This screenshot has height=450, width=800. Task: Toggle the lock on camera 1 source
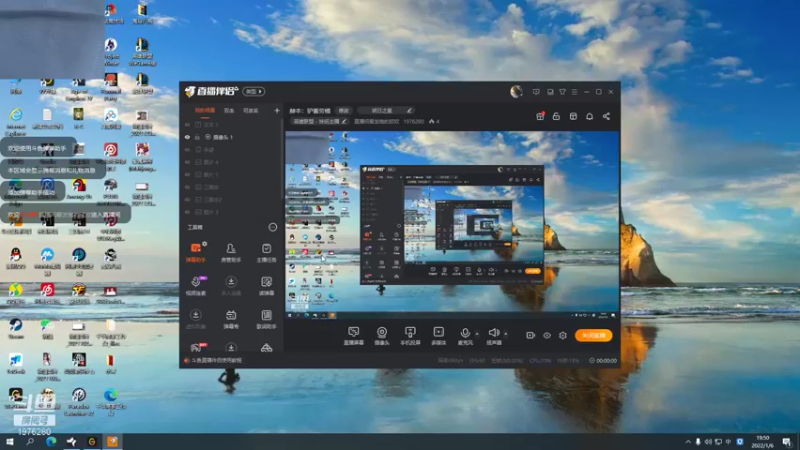coord(197,137)
